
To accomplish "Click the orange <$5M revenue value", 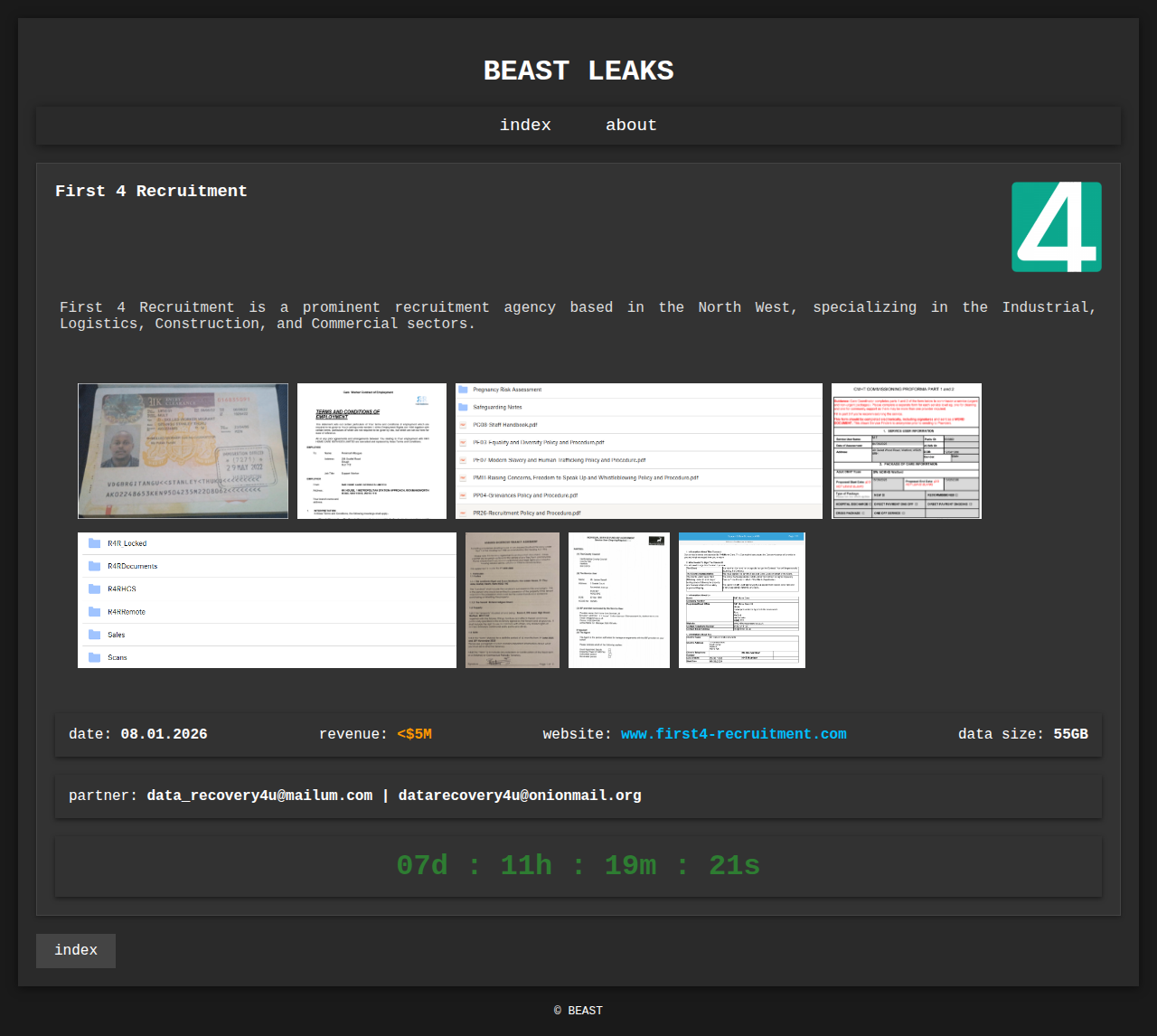I will coord(414,734).
